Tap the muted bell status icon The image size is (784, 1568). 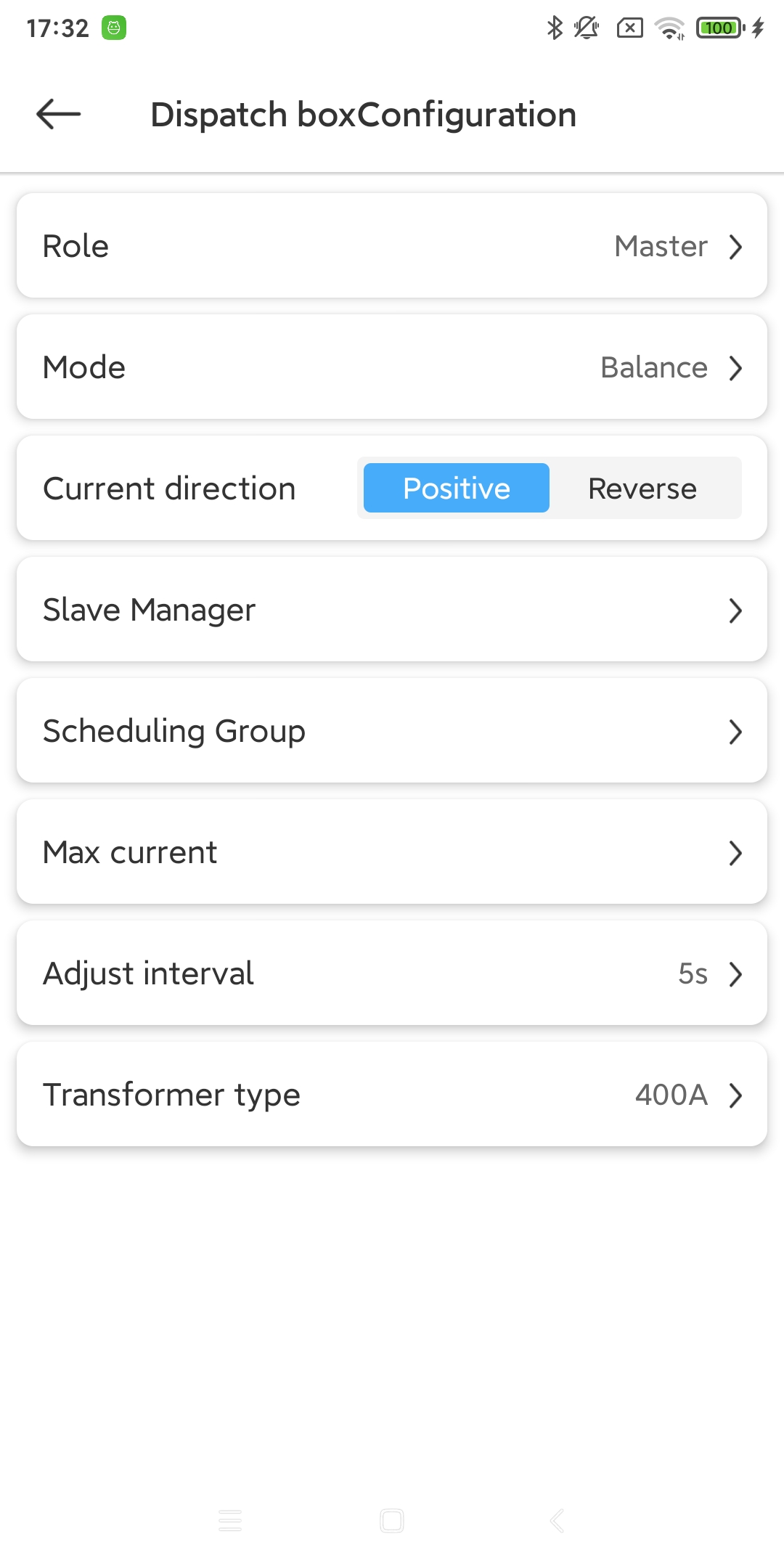point(586,28)
